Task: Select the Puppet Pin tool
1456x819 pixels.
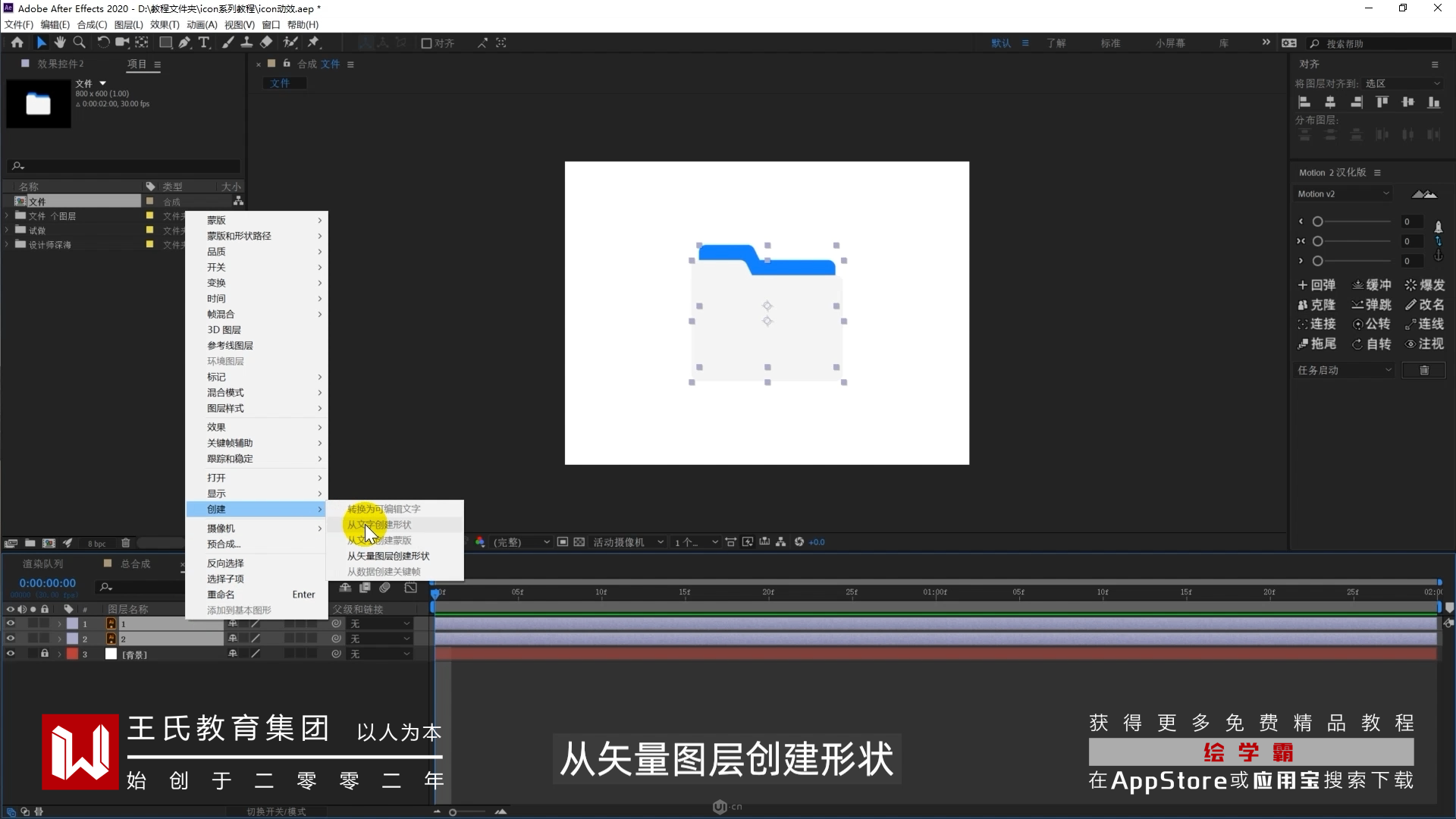Action: [314, 43]
